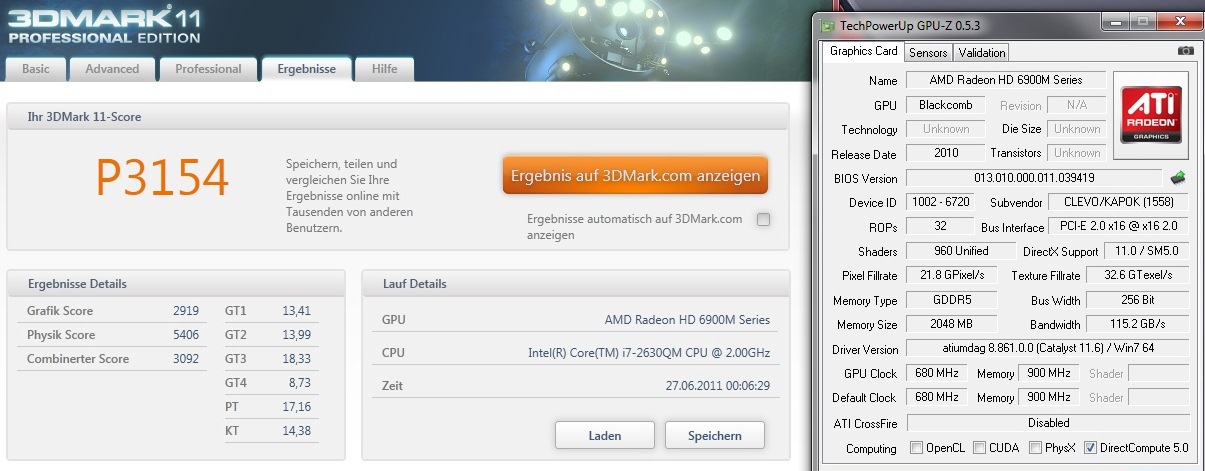Enable automatic results display on 3DMark.com
The height and width of the screenshot is (471, 1205).
point(764,219)
